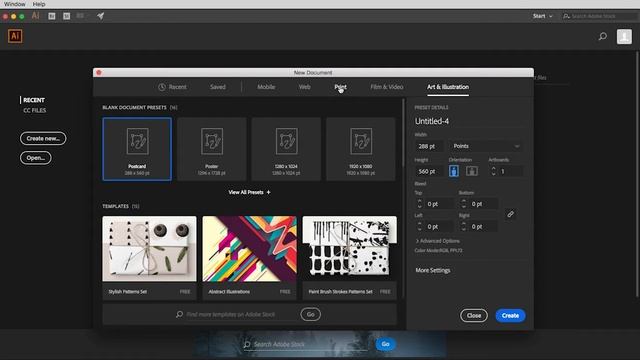Click the Height 560 pt field
This screenshot has width=640, height=360.
click(429, 171)
